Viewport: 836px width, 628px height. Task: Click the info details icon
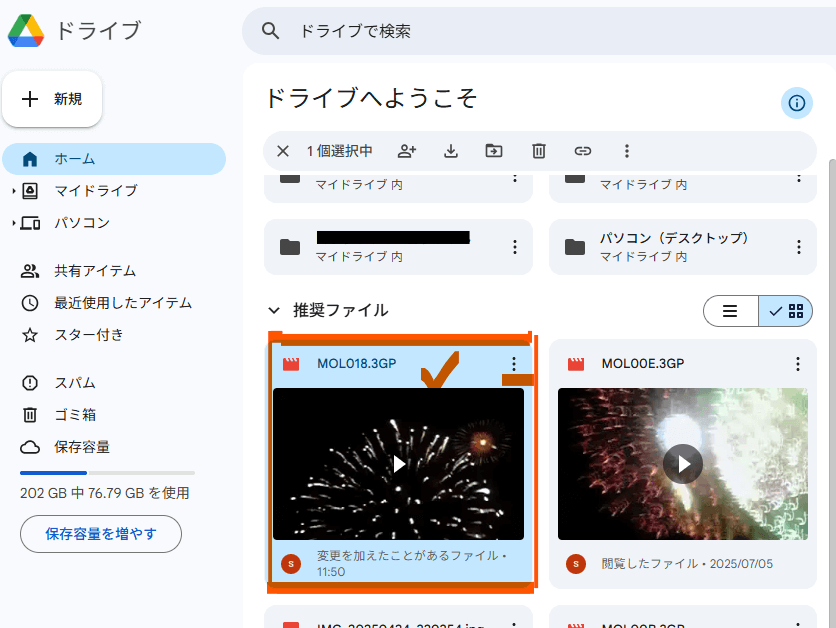pyautogui.click(x=797, y=103)
